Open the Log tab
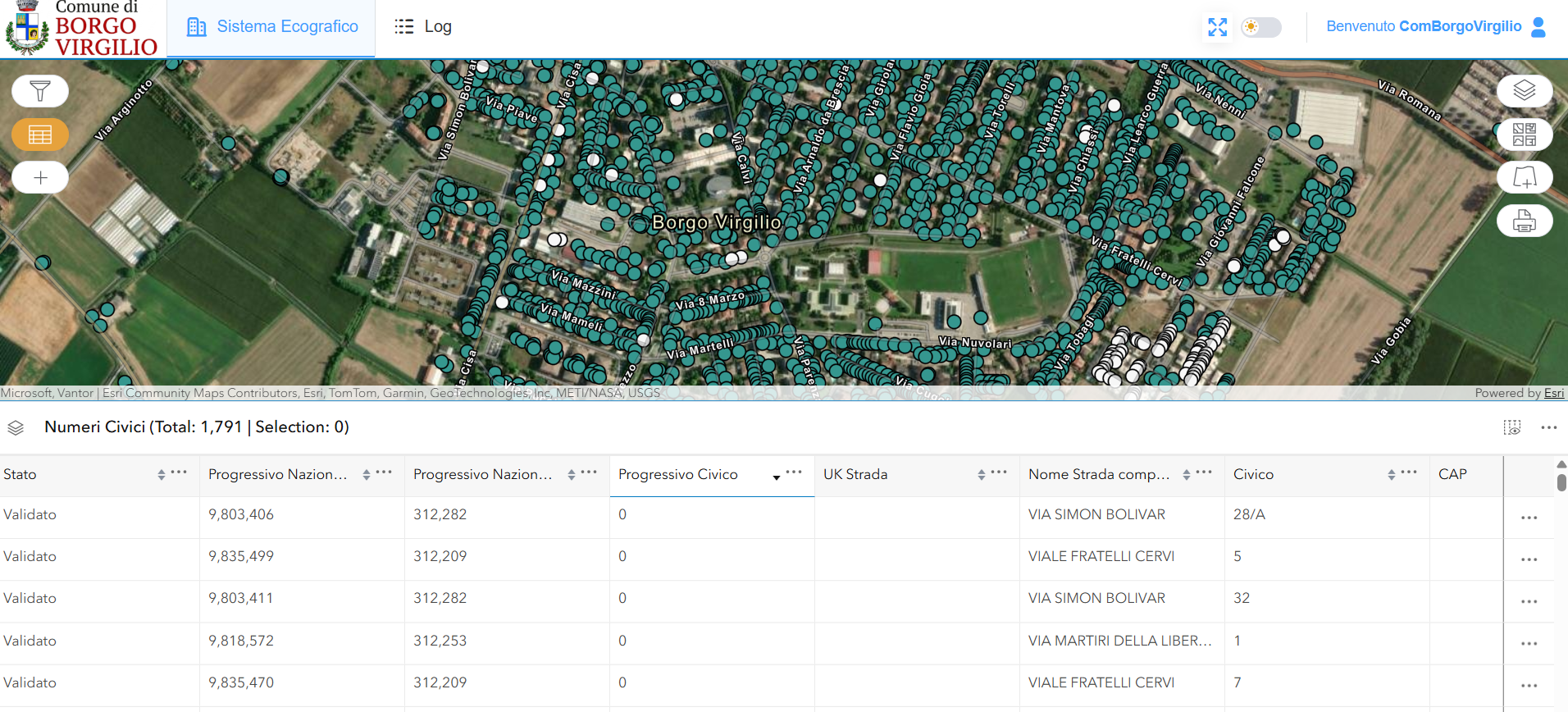 [422, 27]
